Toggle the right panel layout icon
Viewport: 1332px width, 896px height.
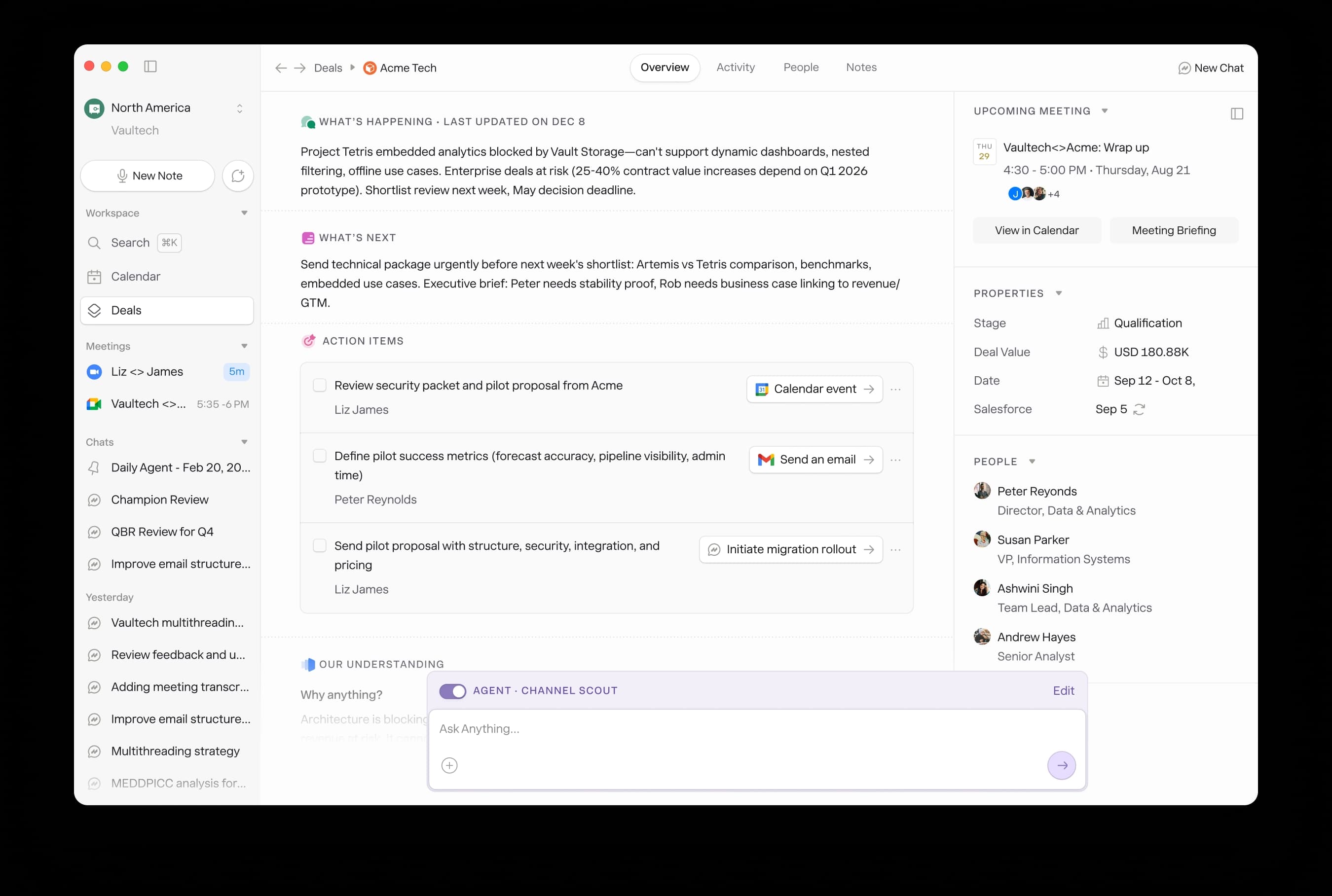click(x=1237, y=114)
